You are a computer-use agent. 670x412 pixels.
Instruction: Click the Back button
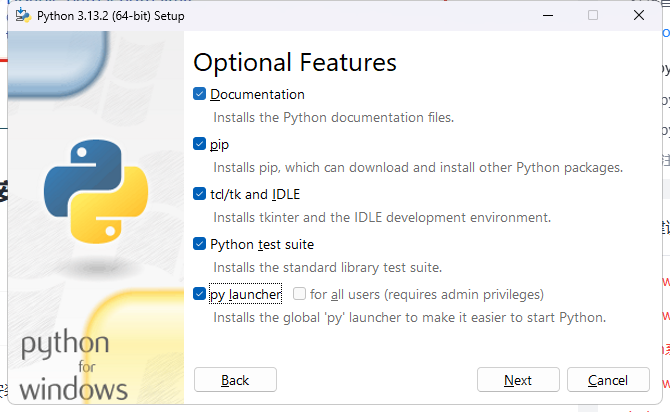coord(235,380)
